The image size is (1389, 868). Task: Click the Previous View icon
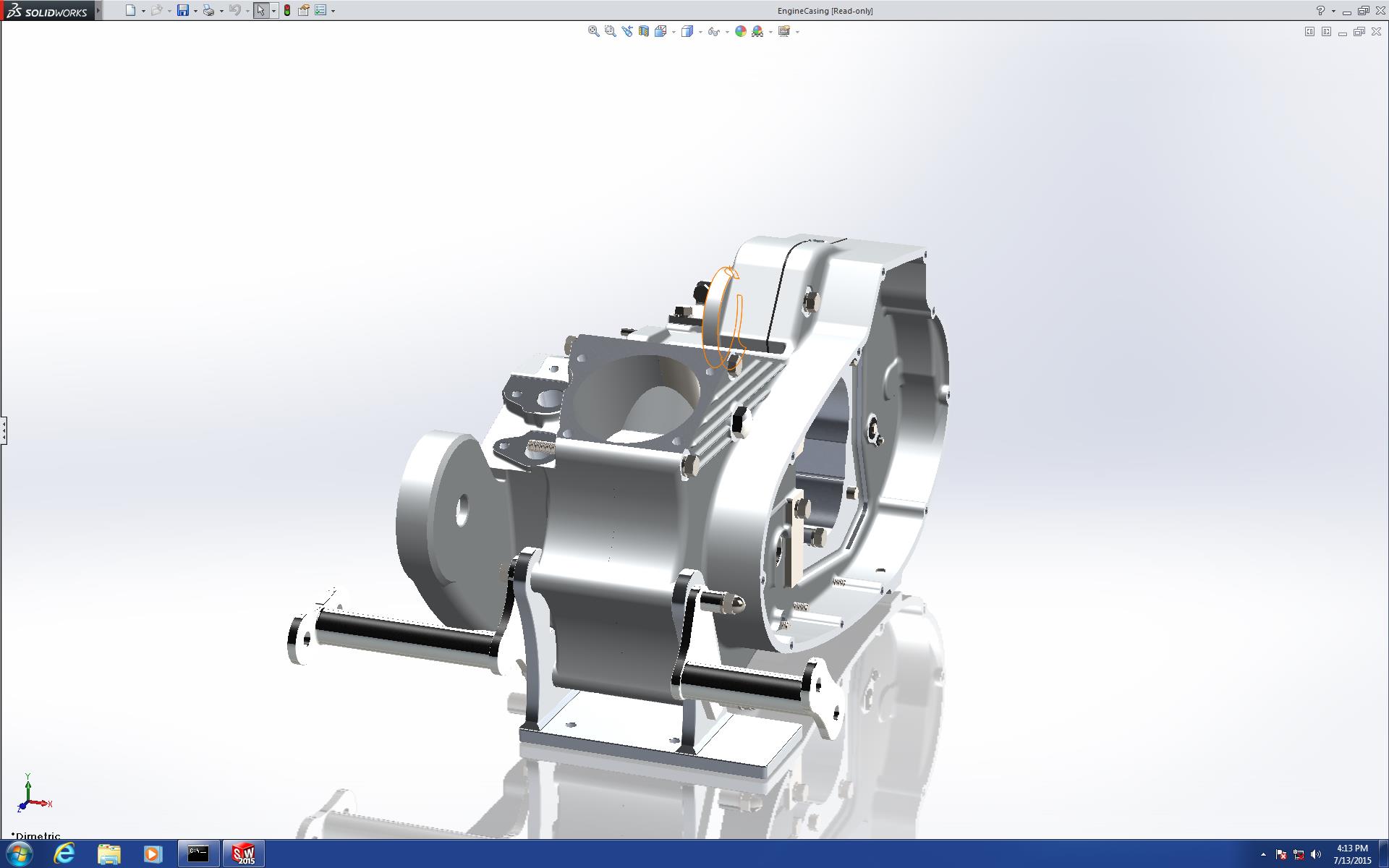(x=626, y=31)
